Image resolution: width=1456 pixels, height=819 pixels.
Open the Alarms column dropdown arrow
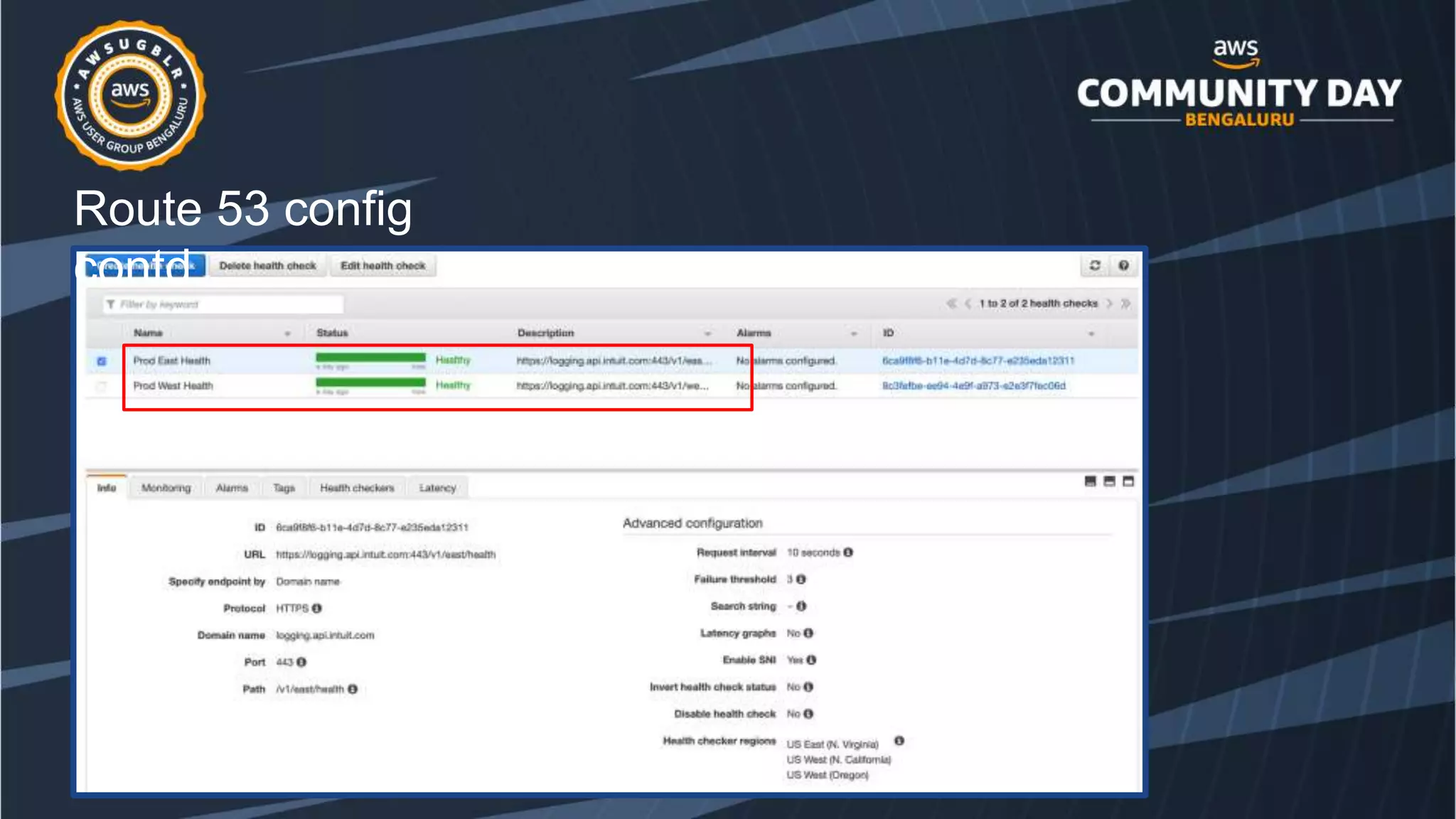854,333
